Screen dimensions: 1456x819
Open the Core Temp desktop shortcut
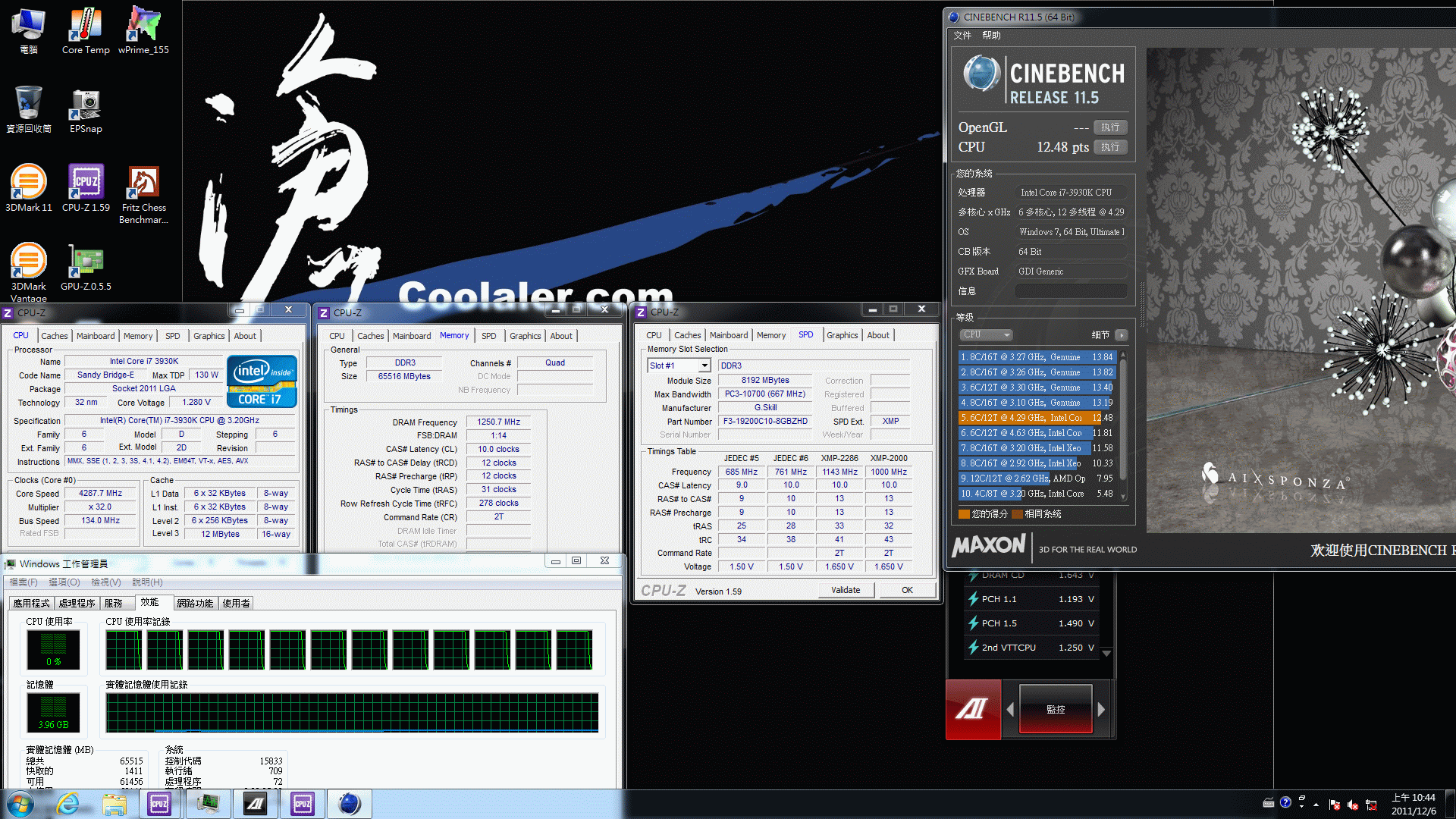pos(86,30)
